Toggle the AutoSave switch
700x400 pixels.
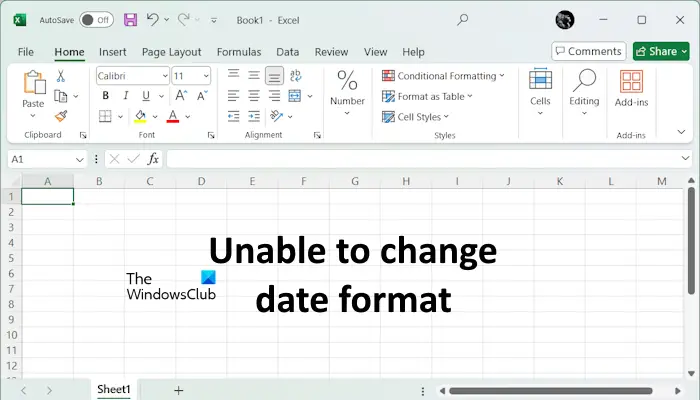click(x=96, y=20)
